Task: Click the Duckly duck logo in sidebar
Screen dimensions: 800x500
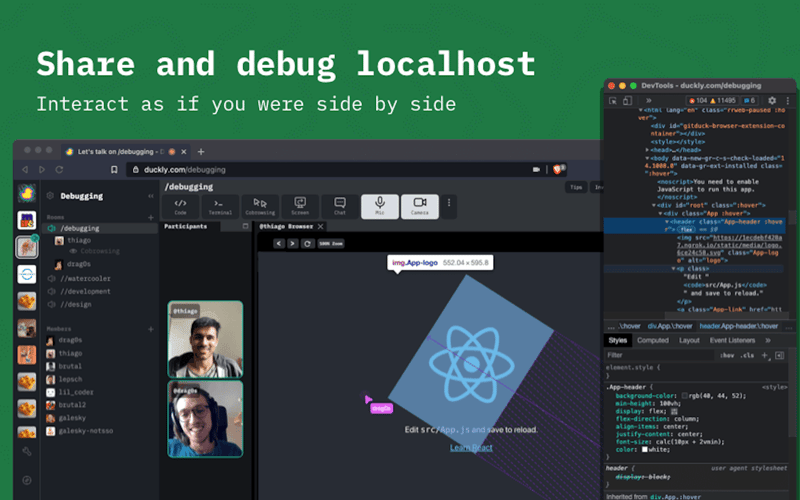Action: [x=27, y=193]
